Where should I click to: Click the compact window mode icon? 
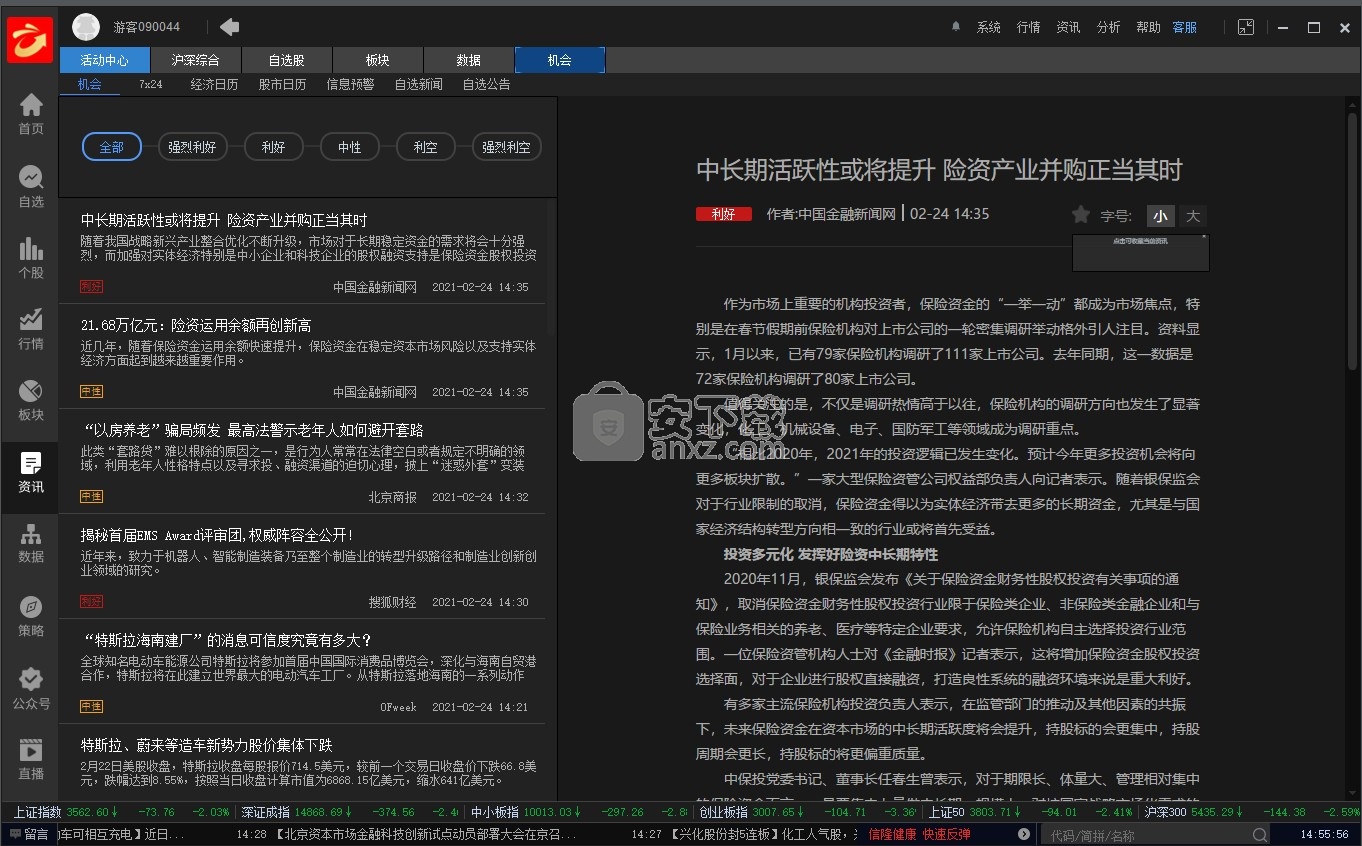click(x=1246, y=27)
